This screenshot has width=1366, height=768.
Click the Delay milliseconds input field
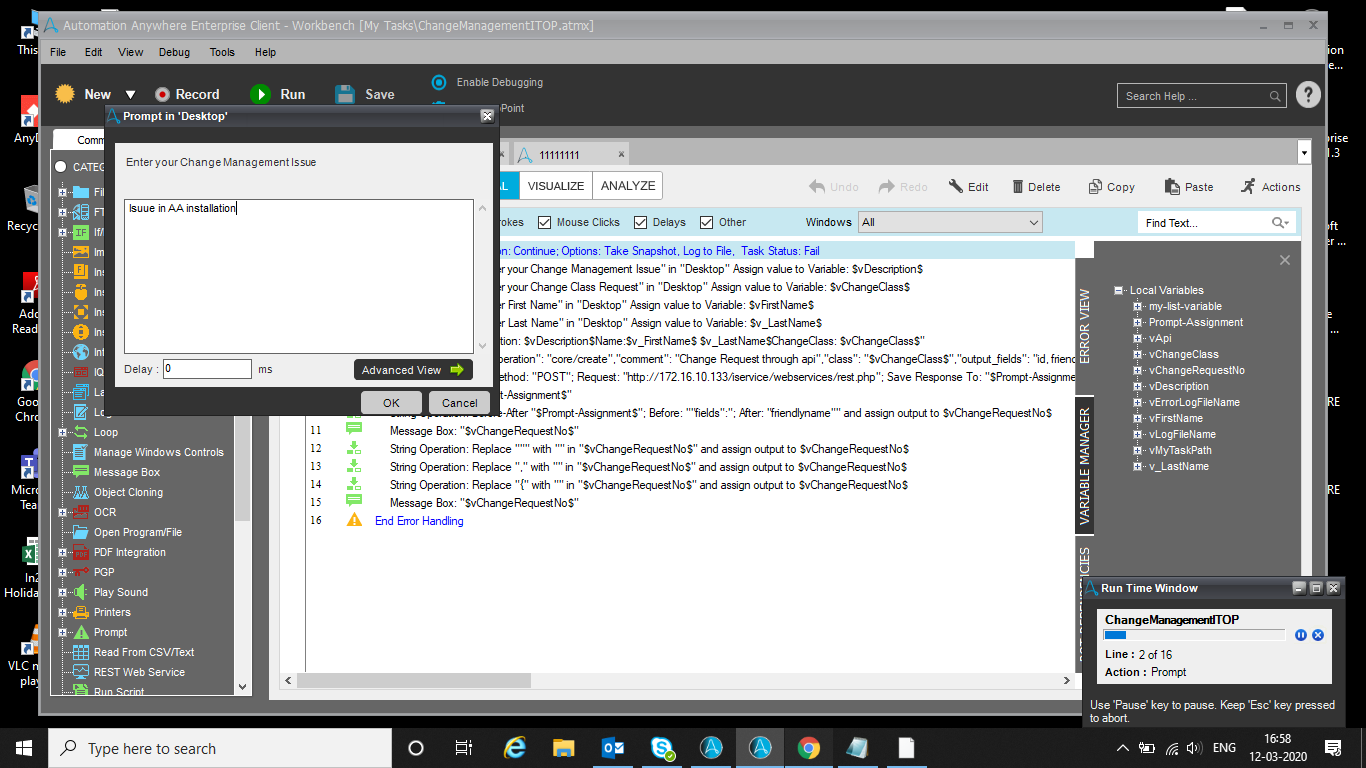[x=207, y=369]
